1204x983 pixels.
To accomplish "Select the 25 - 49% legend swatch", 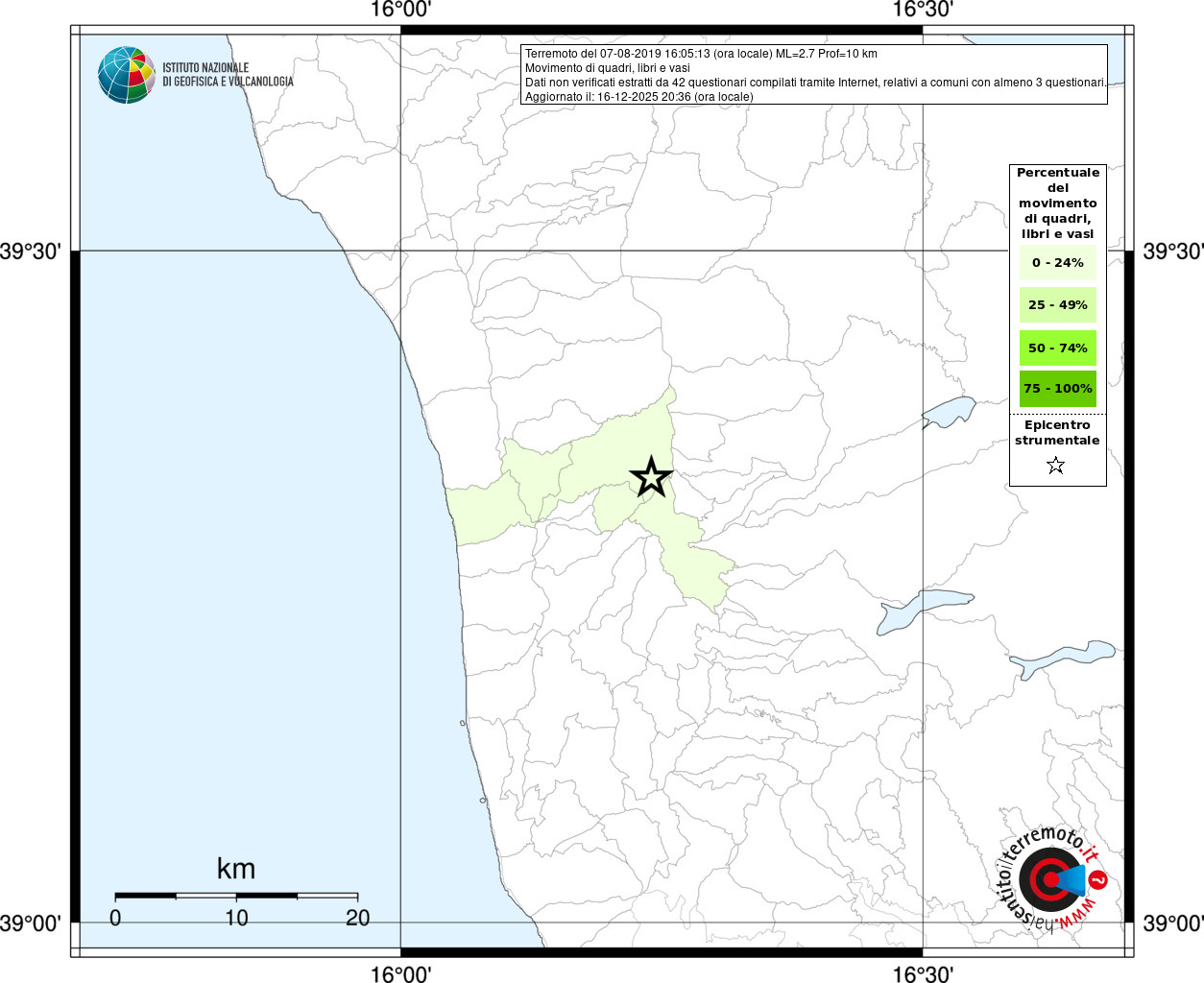I will click(x=1058, y=304).
